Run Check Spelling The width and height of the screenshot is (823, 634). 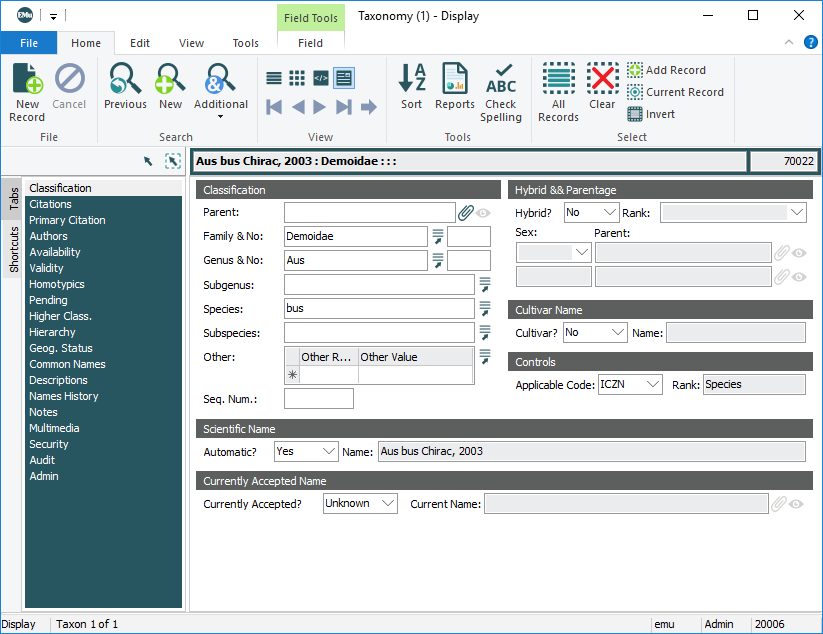[501, 79]
